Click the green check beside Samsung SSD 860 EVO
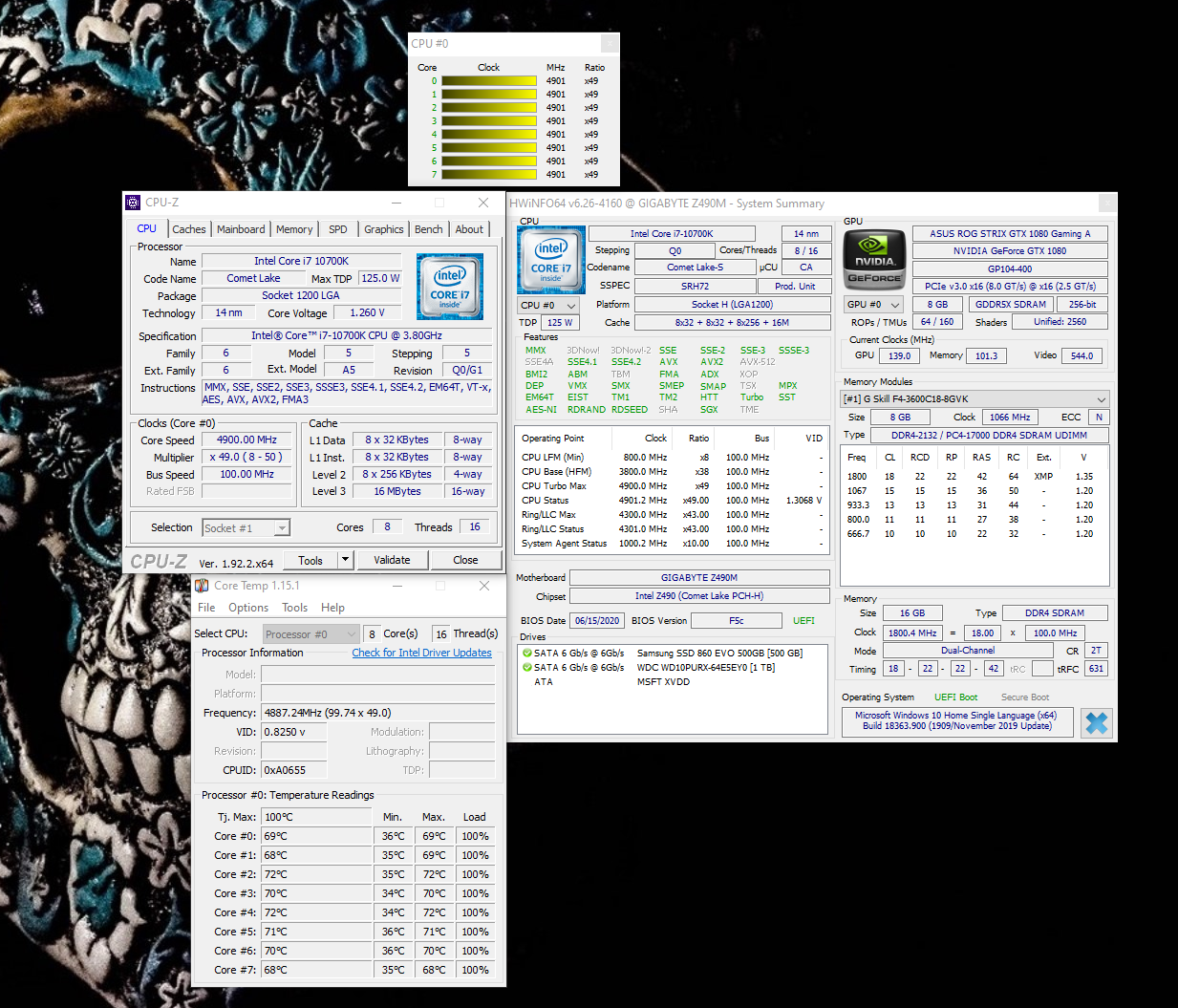Viewport: 1178px width, 1008px height. (526, 654)
